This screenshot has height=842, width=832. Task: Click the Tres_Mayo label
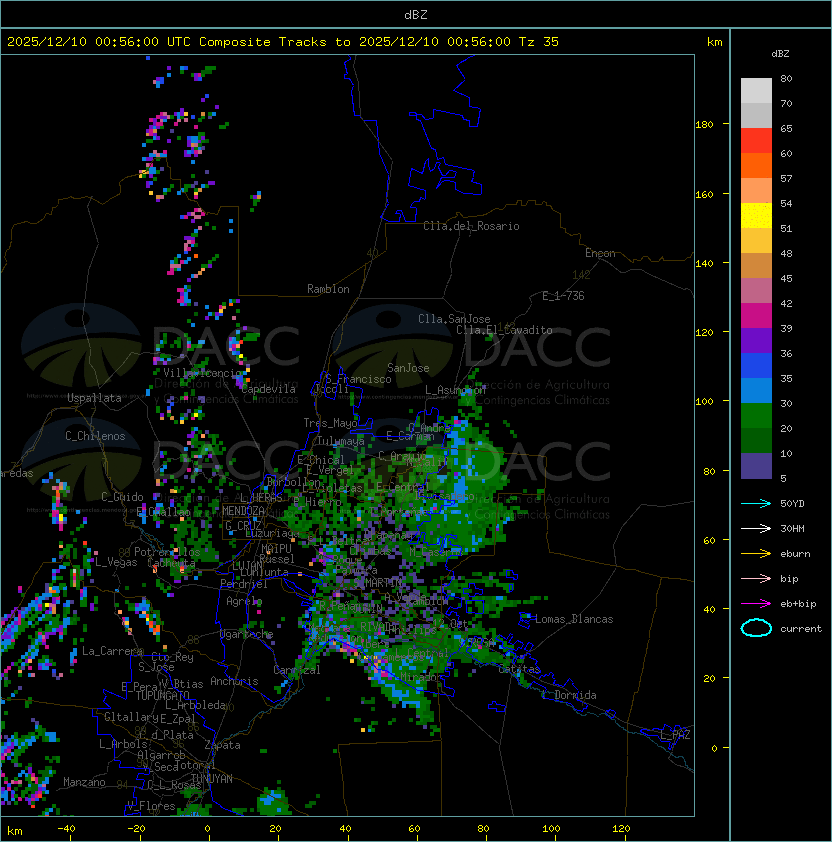point(330,423)
